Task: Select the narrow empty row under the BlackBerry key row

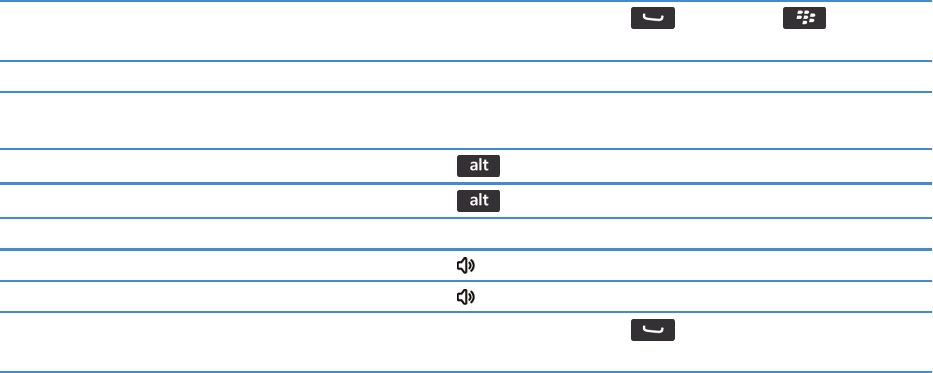Action: 466,76
